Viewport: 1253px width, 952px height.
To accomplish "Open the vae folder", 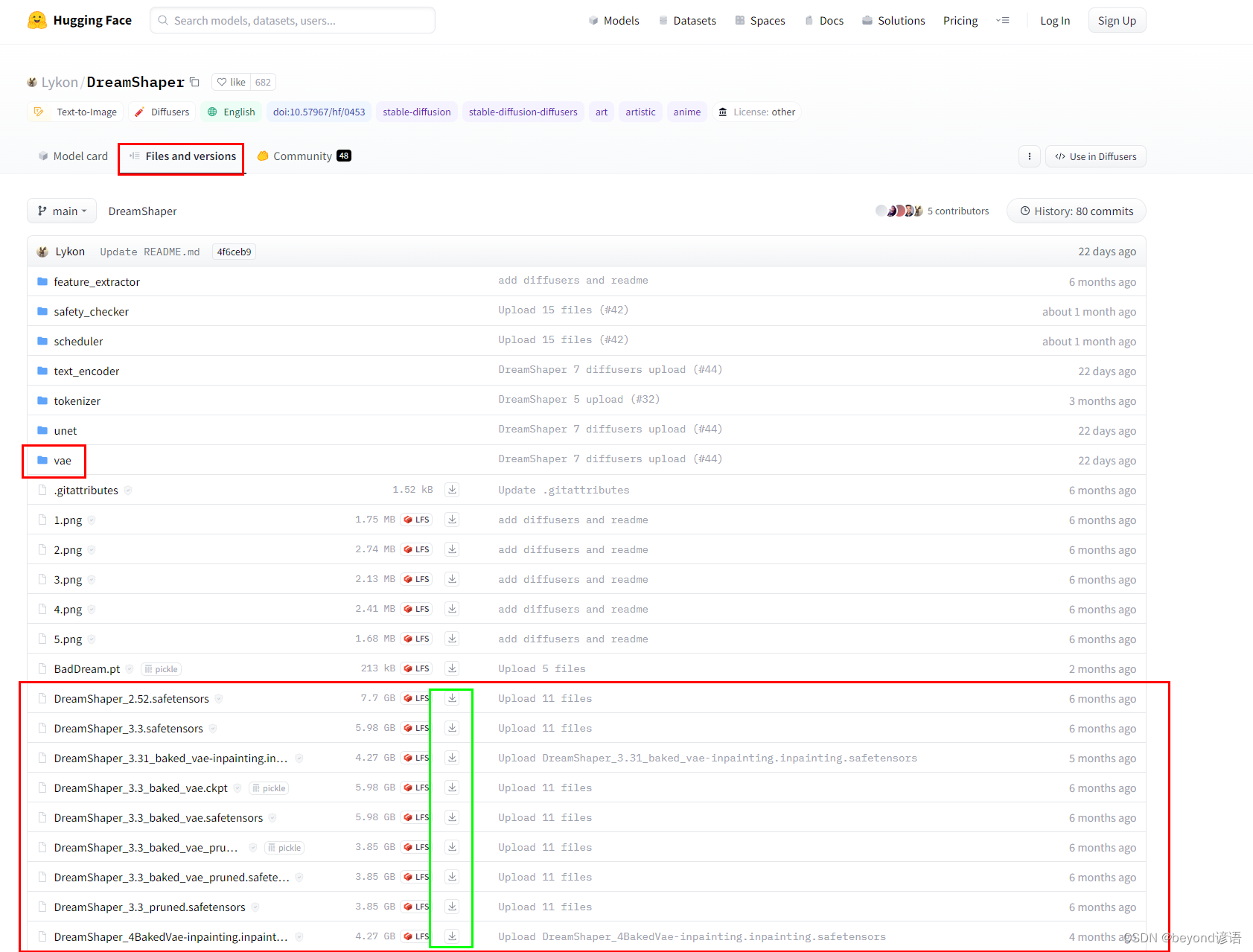I will [63, 460].
